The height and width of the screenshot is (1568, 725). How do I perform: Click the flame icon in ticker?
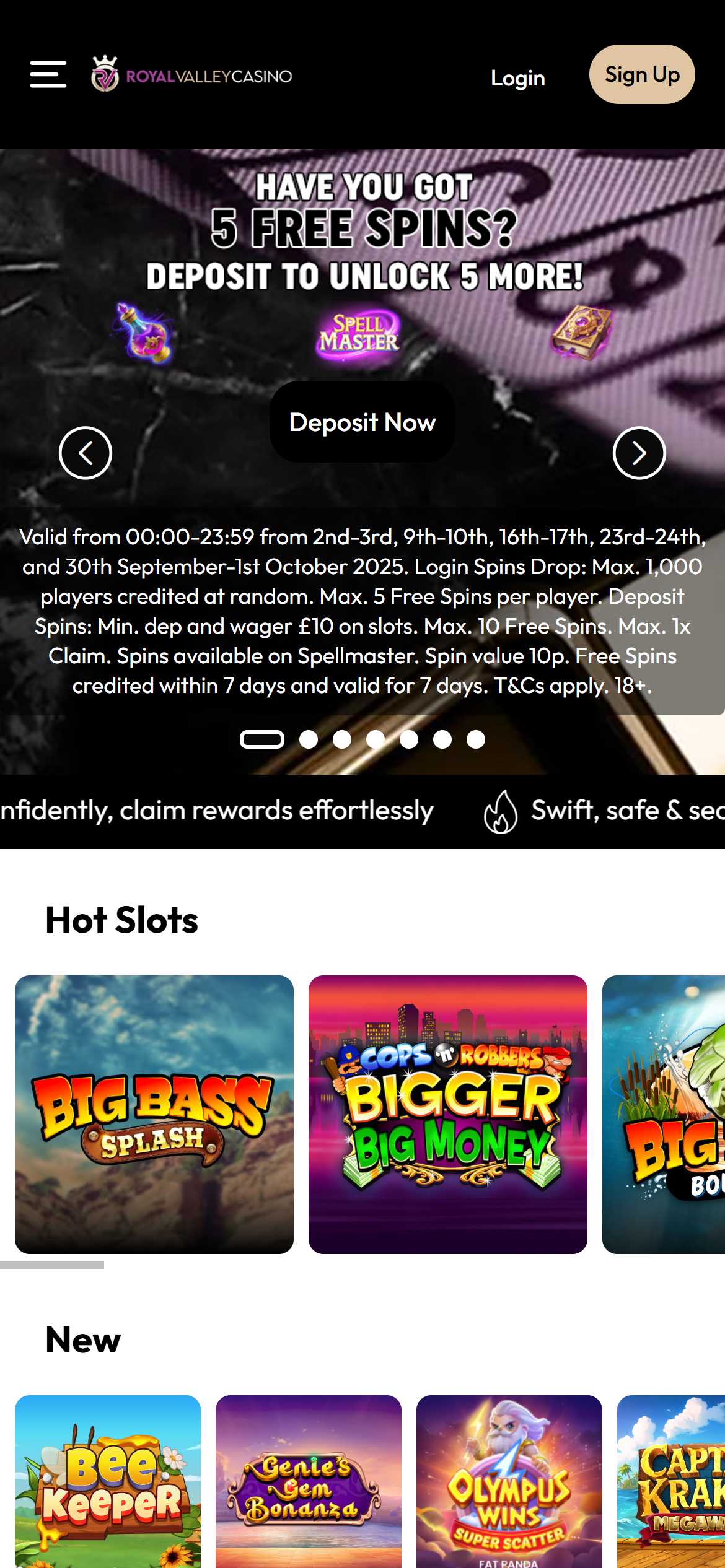(x=501, y=811)
